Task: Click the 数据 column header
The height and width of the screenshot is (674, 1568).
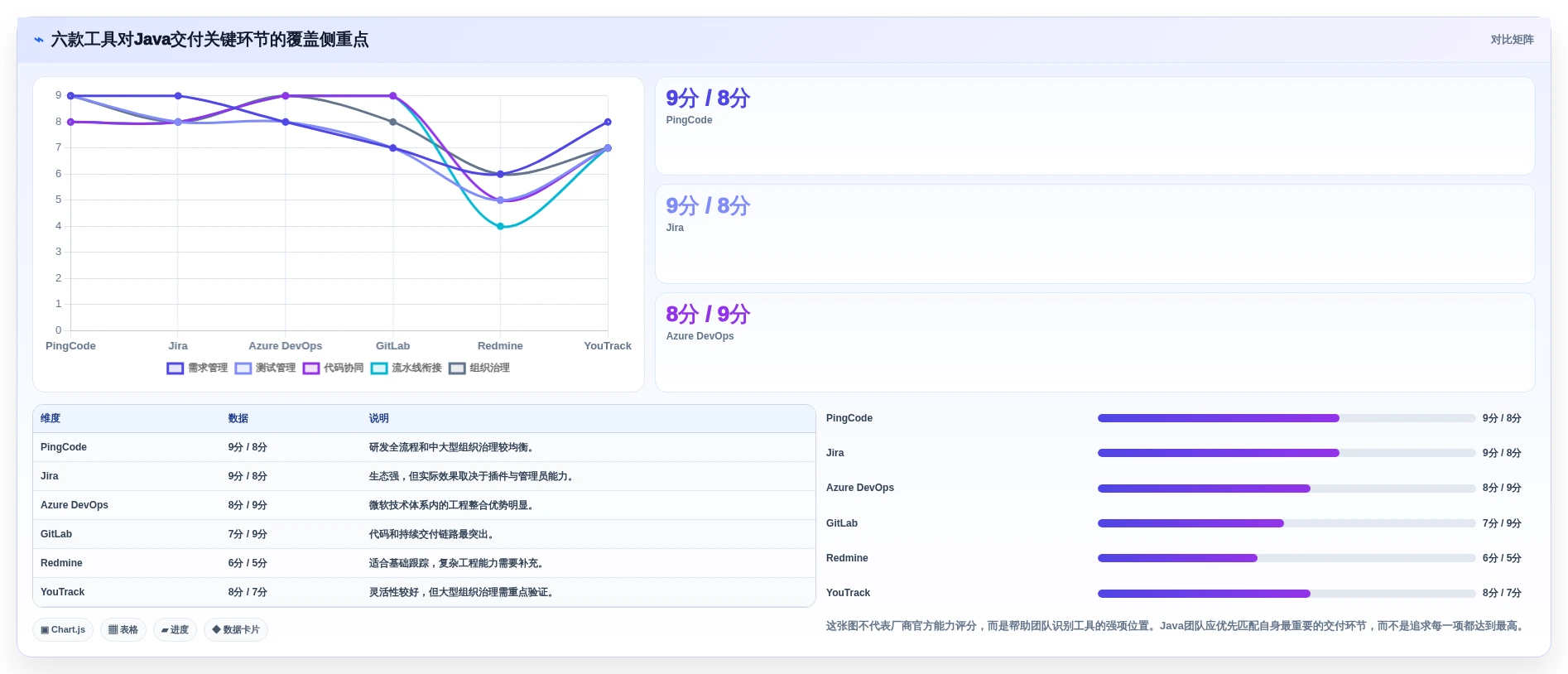Action: coord(238,419)
